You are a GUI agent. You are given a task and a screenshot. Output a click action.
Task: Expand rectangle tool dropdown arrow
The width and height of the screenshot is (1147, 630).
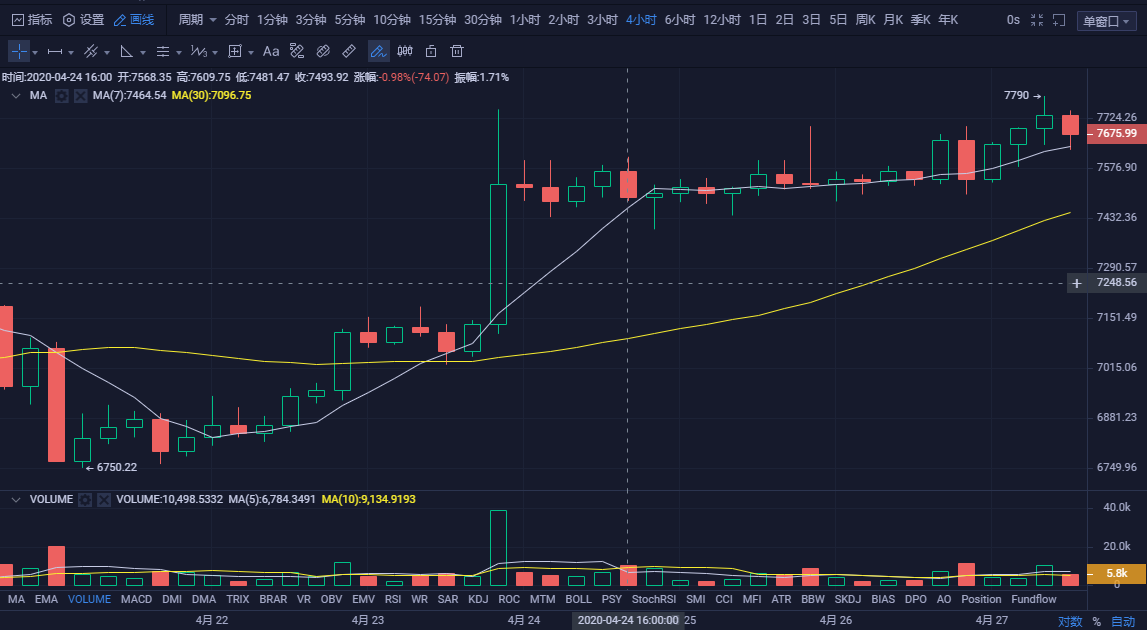point(251,53)
